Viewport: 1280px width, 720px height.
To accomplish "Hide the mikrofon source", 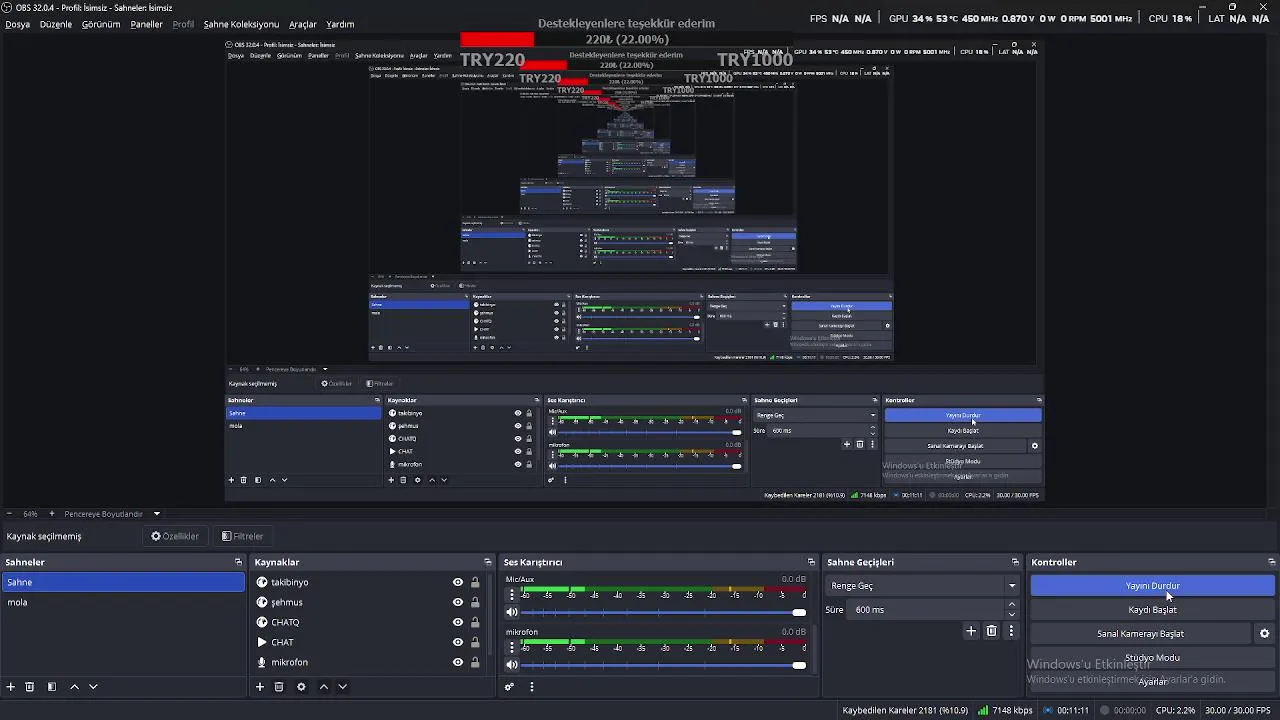I will 458,662.
